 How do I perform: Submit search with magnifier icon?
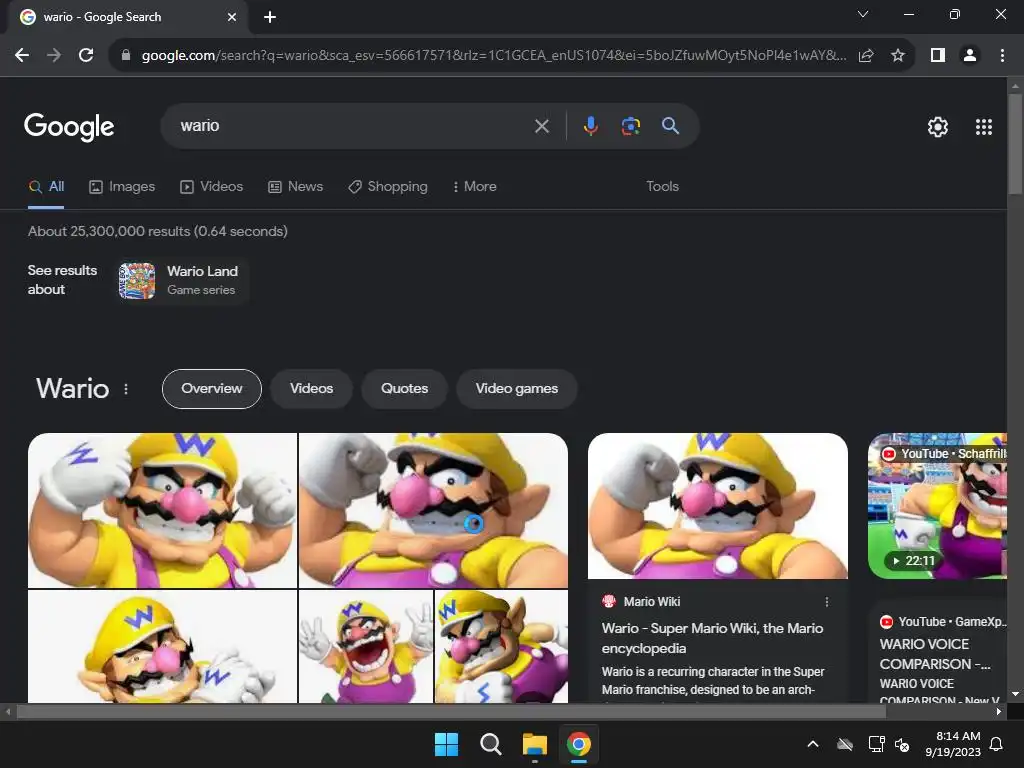[671, 125]
